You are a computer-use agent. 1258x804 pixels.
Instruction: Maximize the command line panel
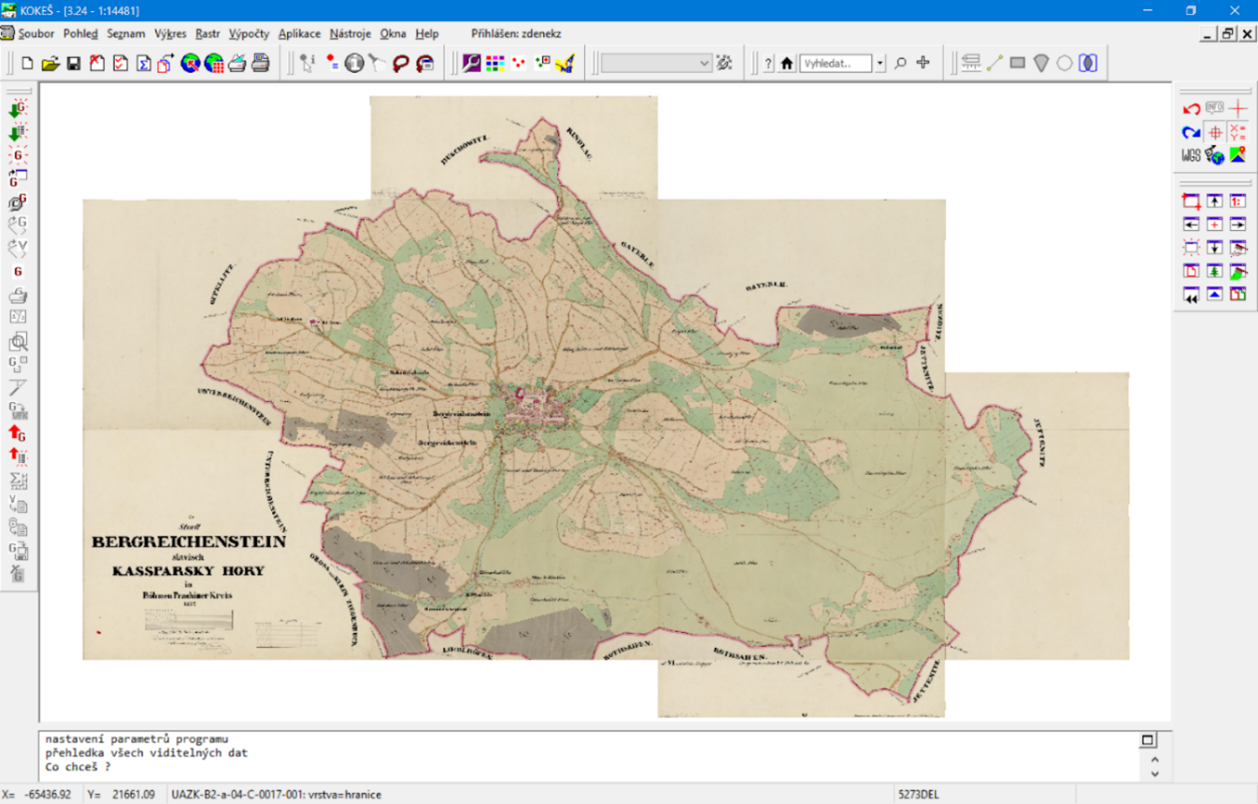point(1148,740)
